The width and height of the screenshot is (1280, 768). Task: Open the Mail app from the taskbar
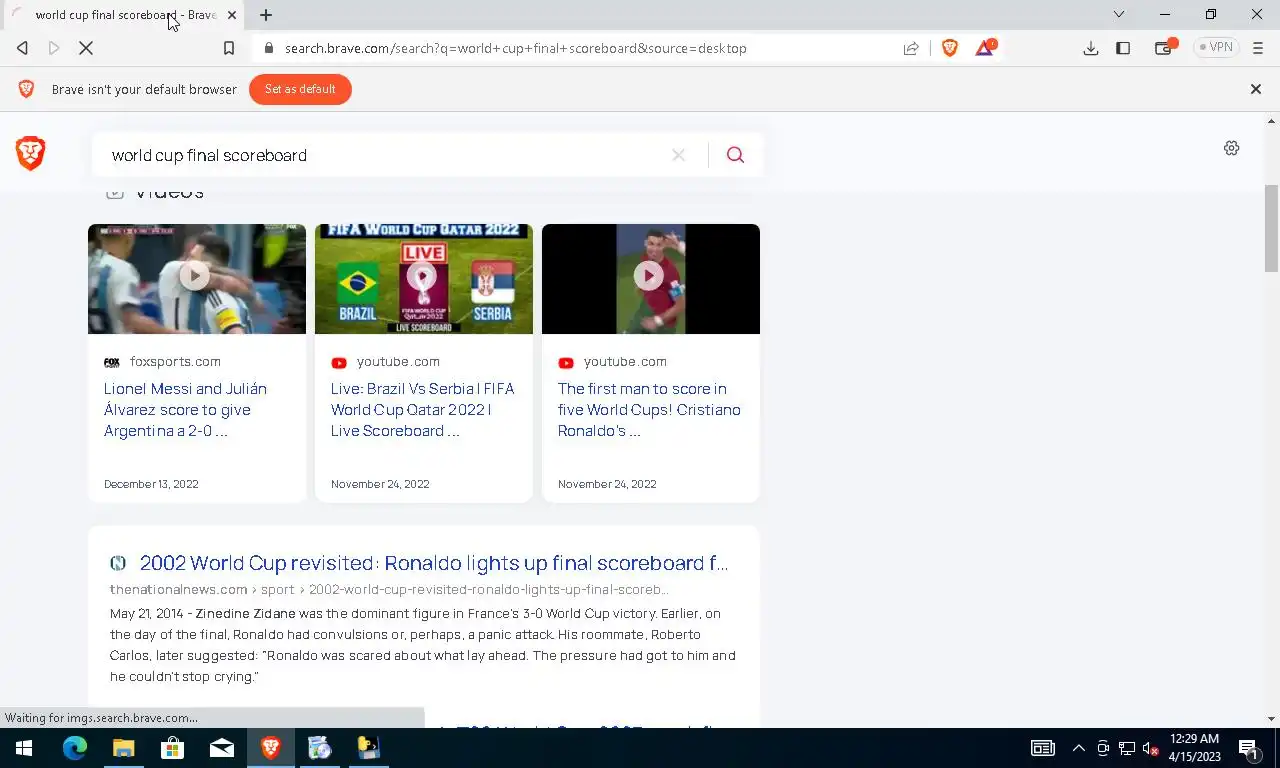(221, 748)
